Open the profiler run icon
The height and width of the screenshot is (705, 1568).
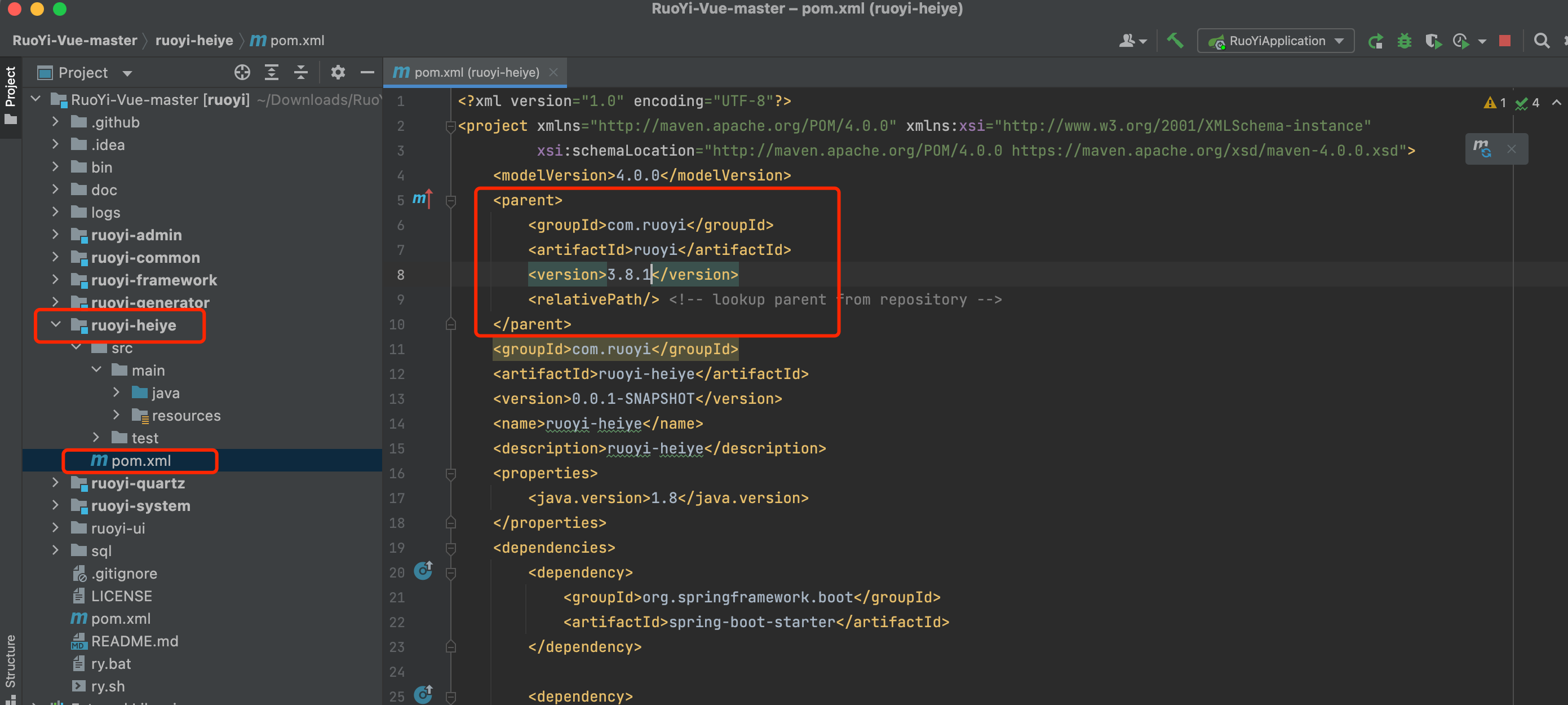pyautogui.click(x=1461, y=41)
